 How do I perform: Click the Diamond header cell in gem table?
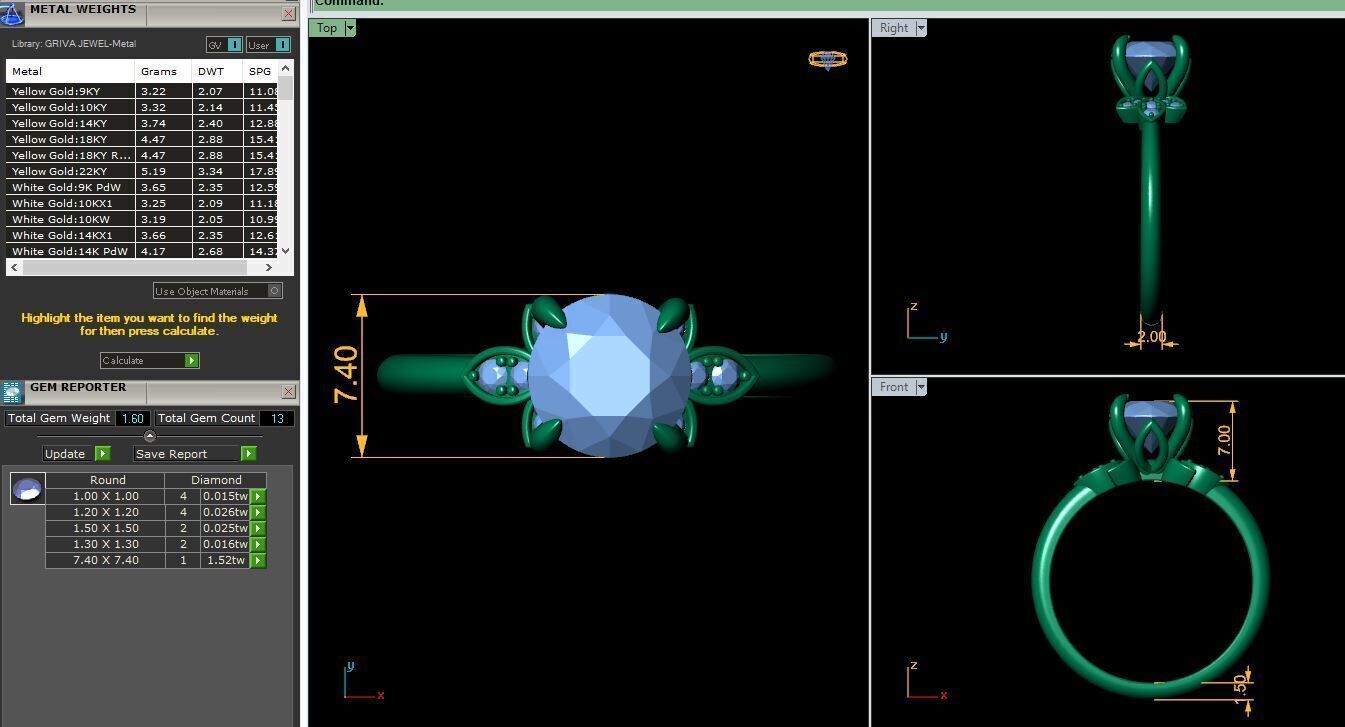pos(217,480)
